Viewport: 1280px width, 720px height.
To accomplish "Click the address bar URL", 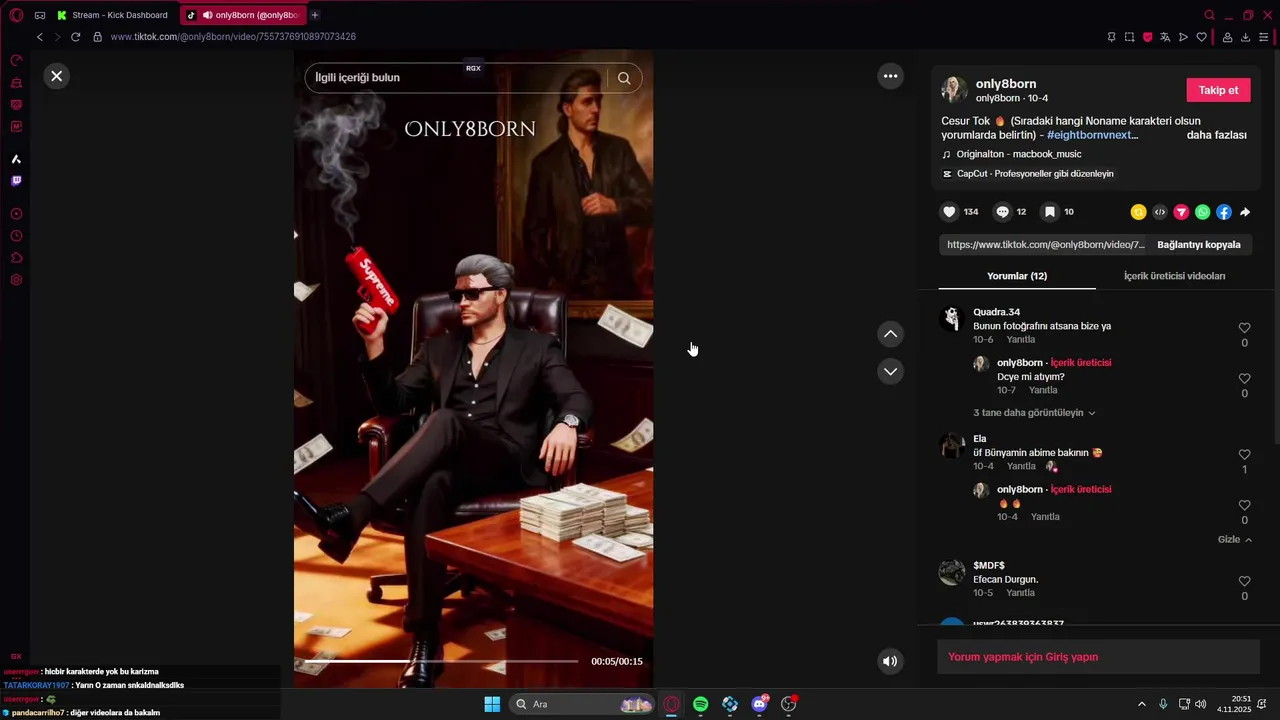I will pos(233,37).
